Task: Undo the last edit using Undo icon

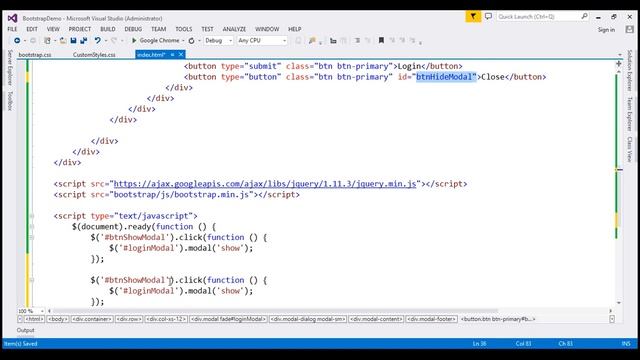Action: (x=97, y=40)
